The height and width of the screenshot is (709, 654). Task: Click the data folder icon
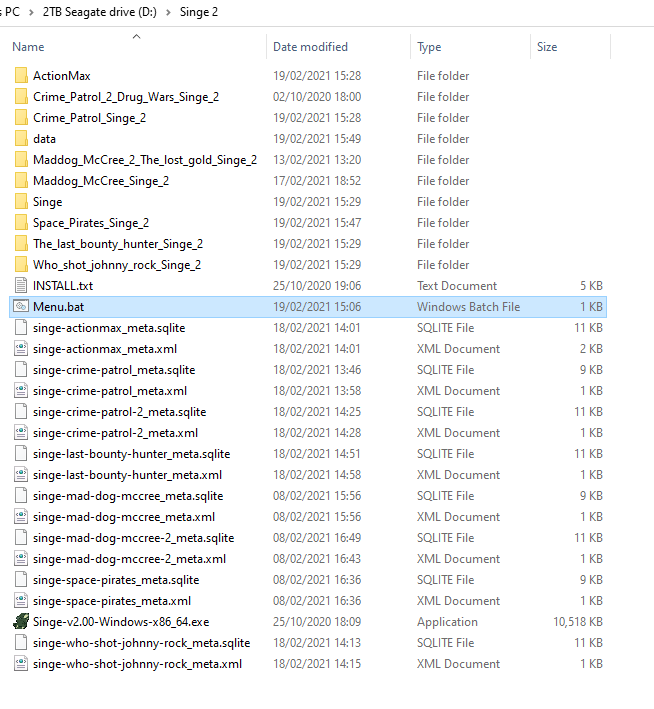(21, 139)
